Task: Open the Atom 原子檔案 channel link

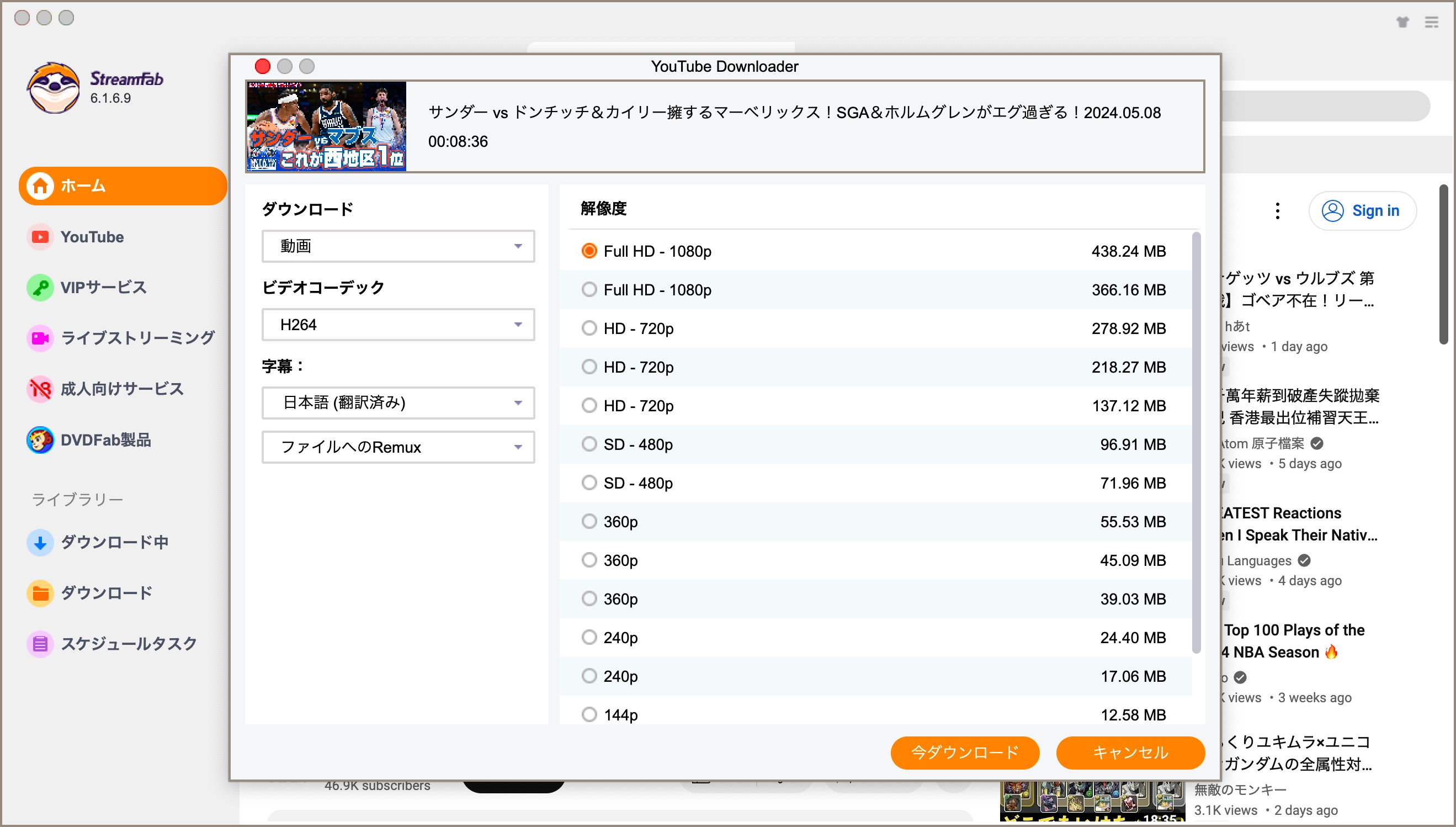Action: click(x=1262, y=443)
